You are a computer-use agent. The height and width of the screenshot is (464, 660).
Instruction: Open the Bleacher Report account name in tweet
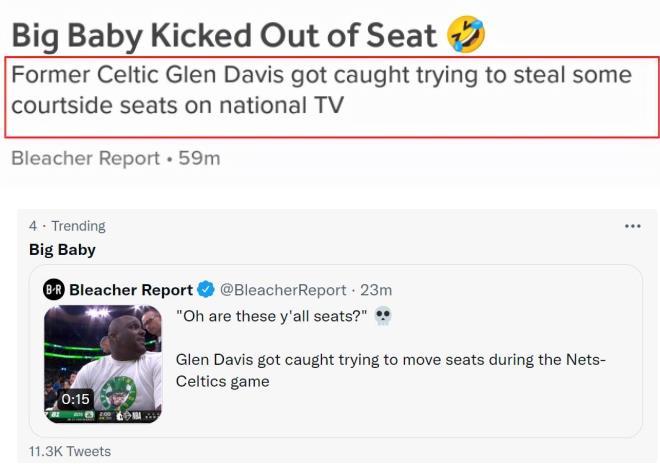pyautogui.click(x=130, y=290)
